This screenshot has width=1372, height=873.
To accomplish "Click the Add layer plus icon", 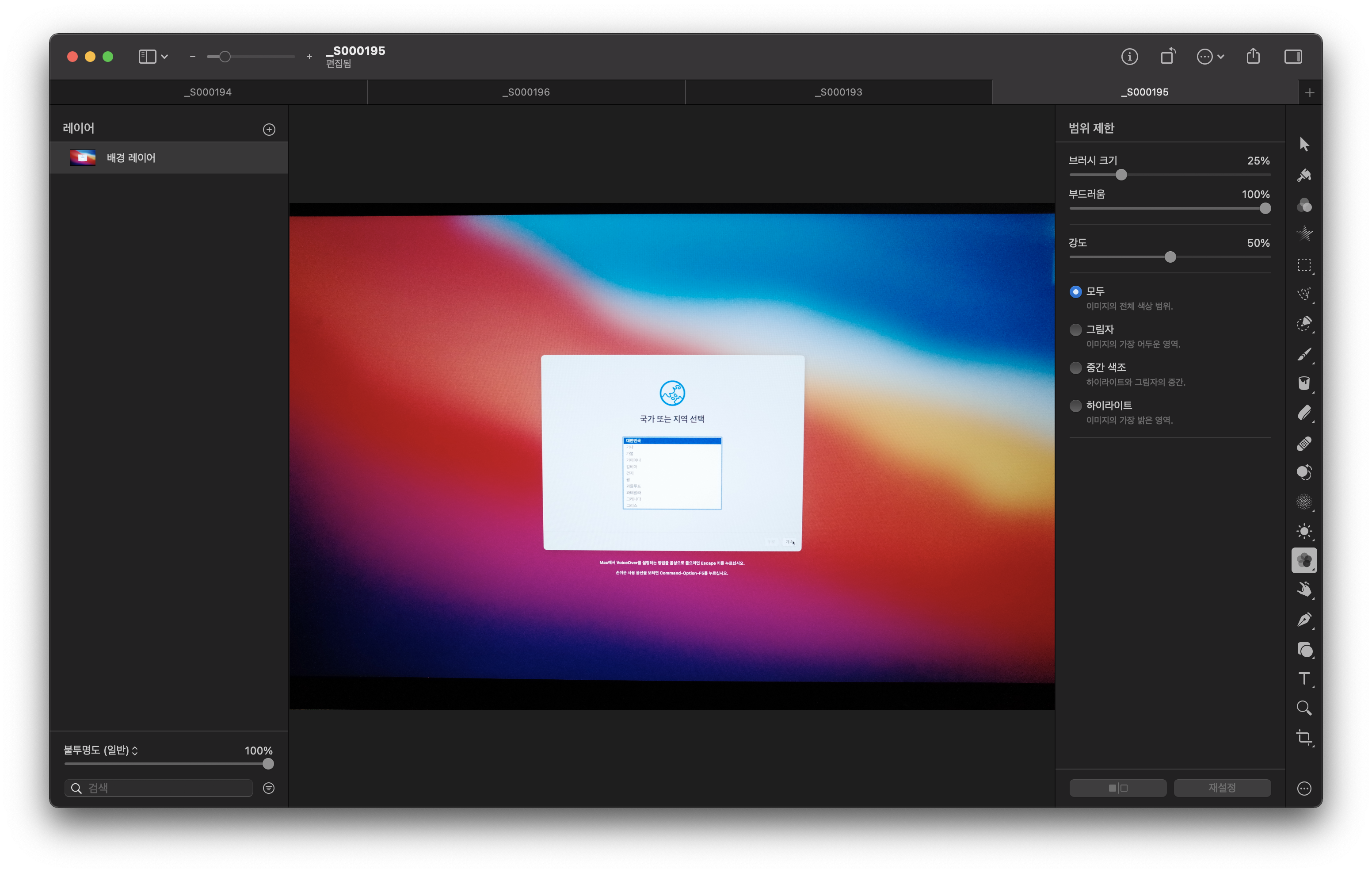I will click(x=269, y=130).
